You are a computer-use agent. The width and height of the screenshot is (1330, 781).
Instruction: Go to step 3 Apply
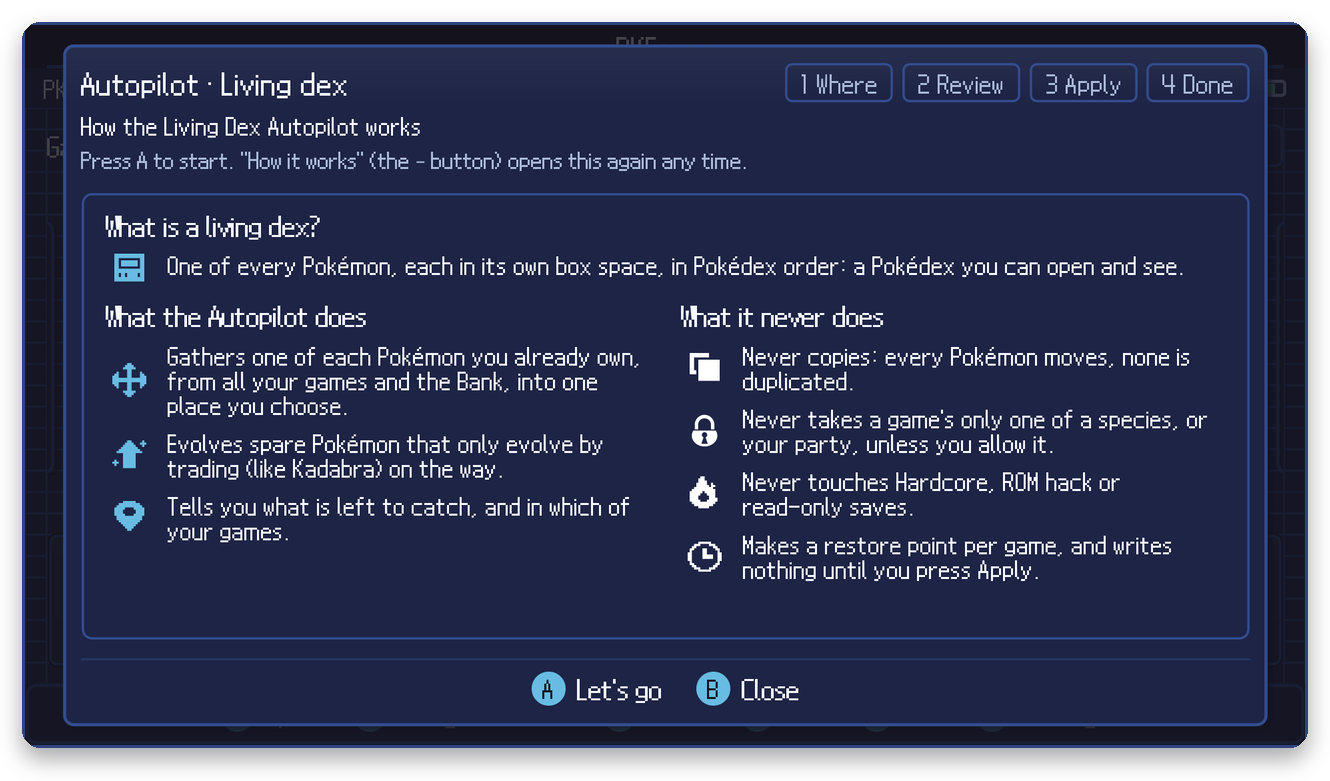pos(1083,84)
